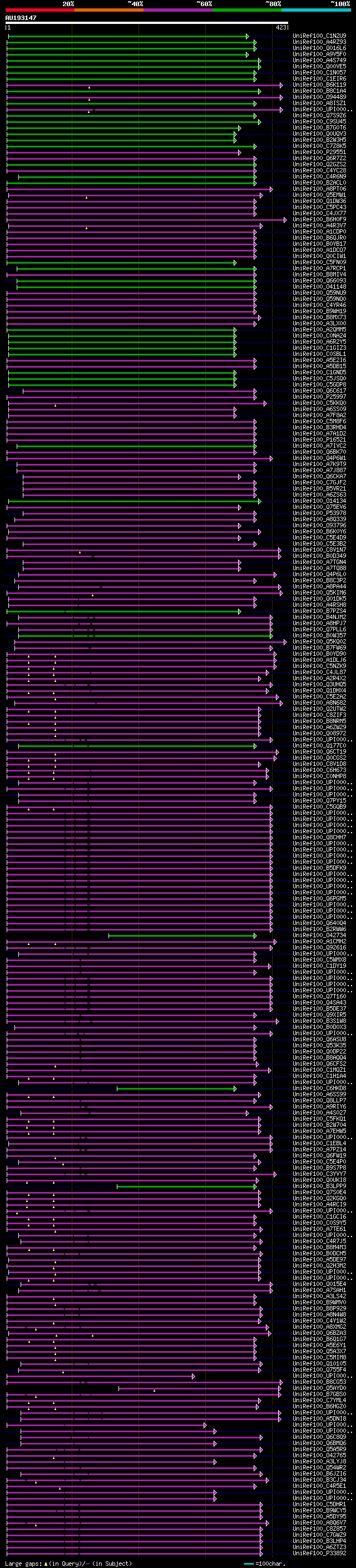Select hit label UniRef100_C5GQB9
Image resolution: width=356 pixels, height=1568 pixels.
pyautogui.click(x=319, y=807)
